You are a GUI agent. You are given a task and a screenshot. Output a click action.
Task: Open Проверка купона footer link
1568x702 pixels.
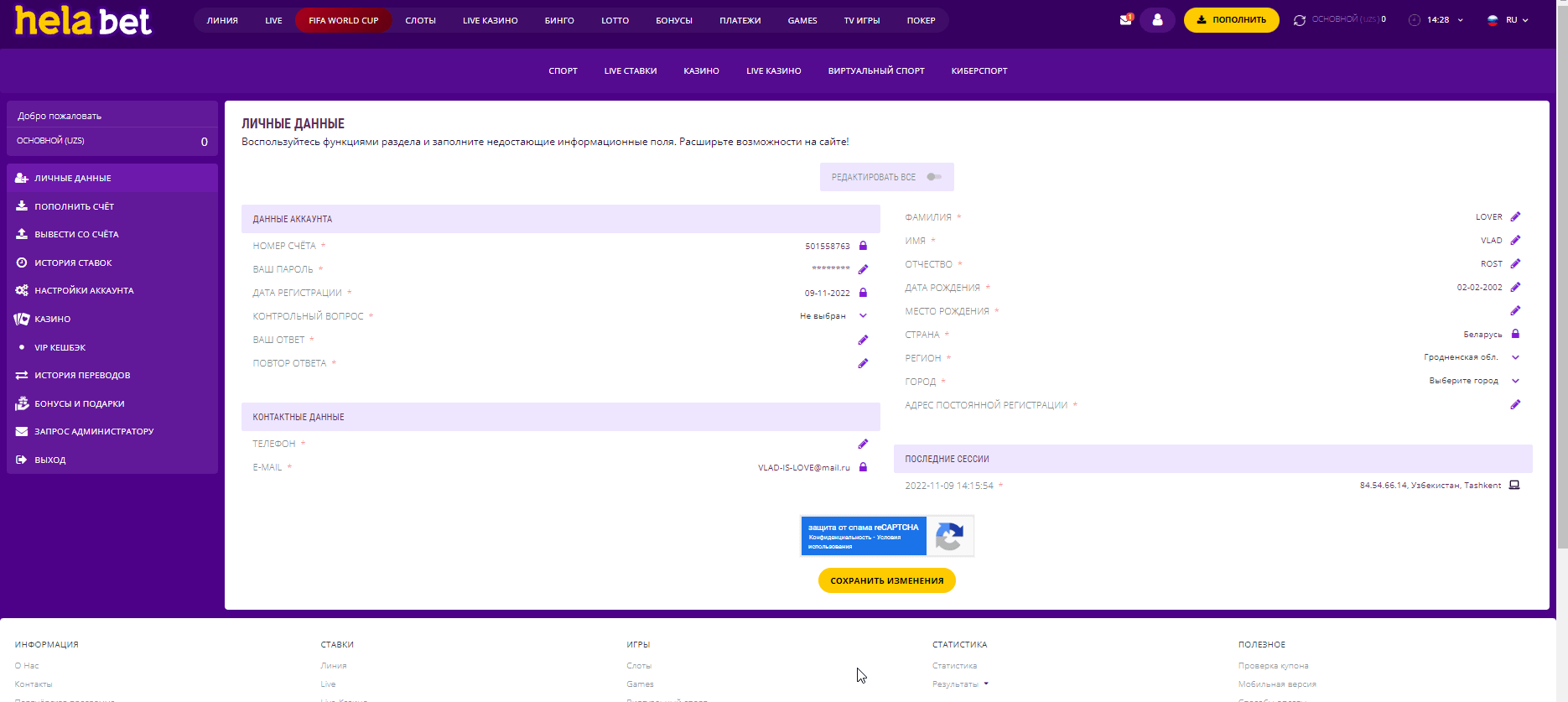pyautogui.click(x=1273, y=666)
